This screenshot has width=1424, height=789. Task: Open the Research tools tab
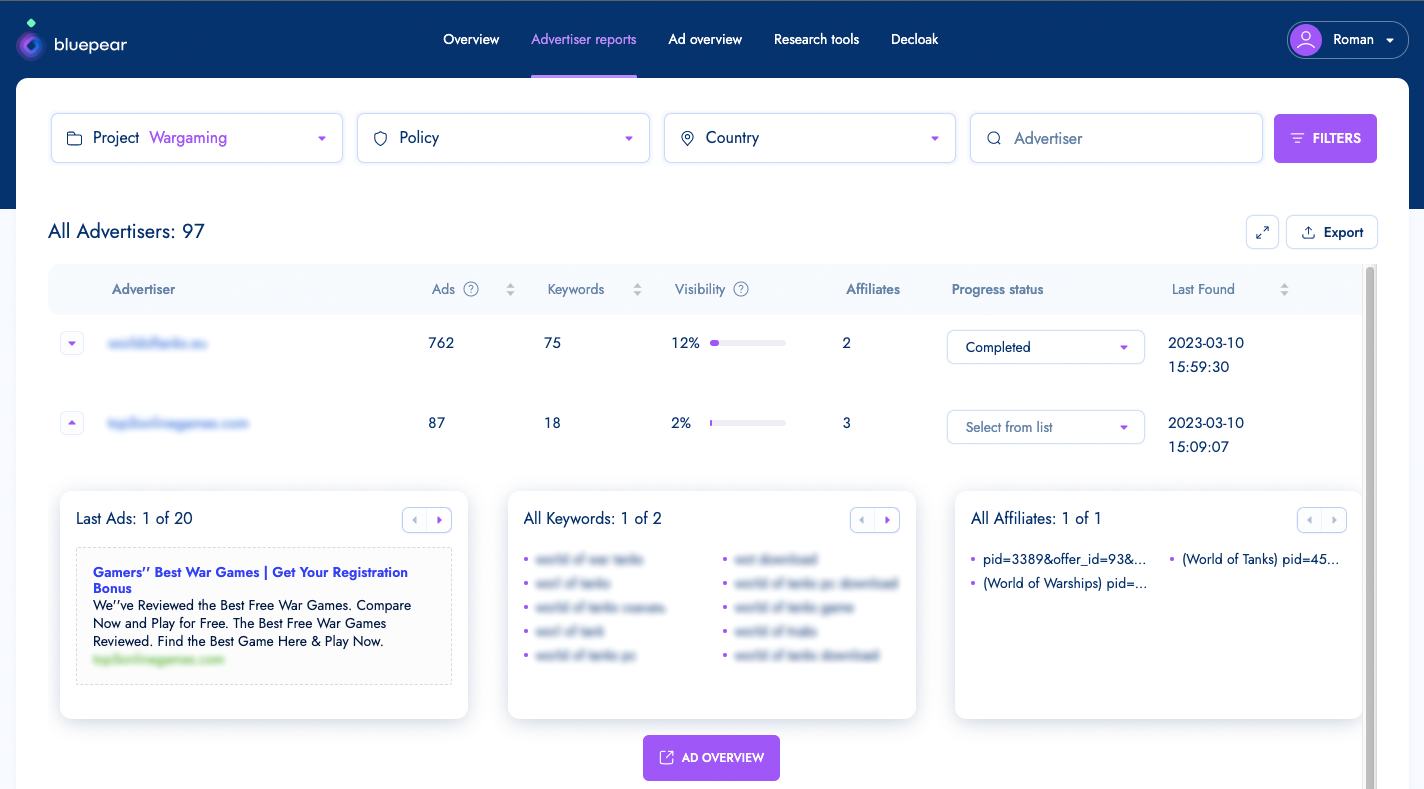point(816,40)
